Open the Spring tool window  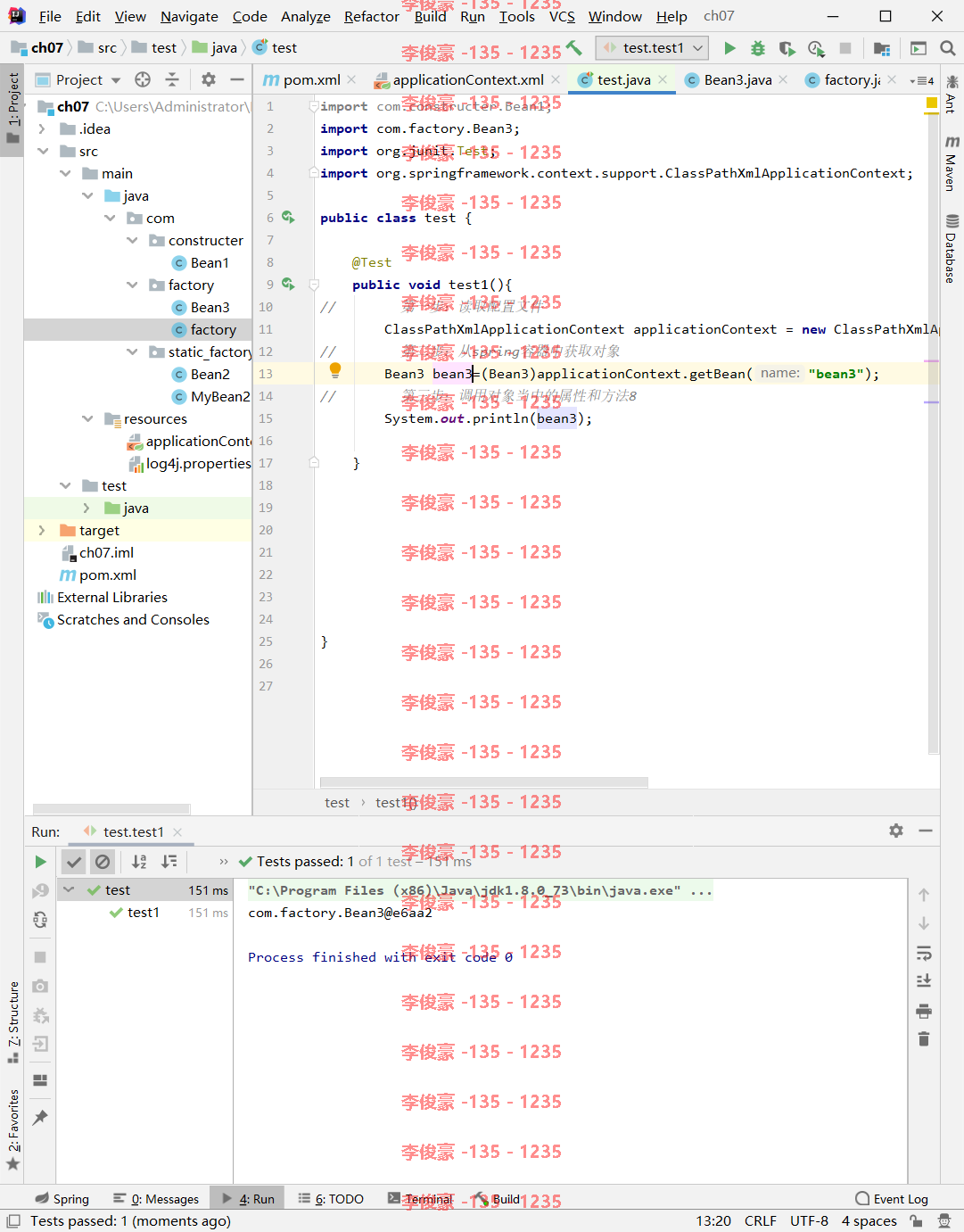[62, 1199]
